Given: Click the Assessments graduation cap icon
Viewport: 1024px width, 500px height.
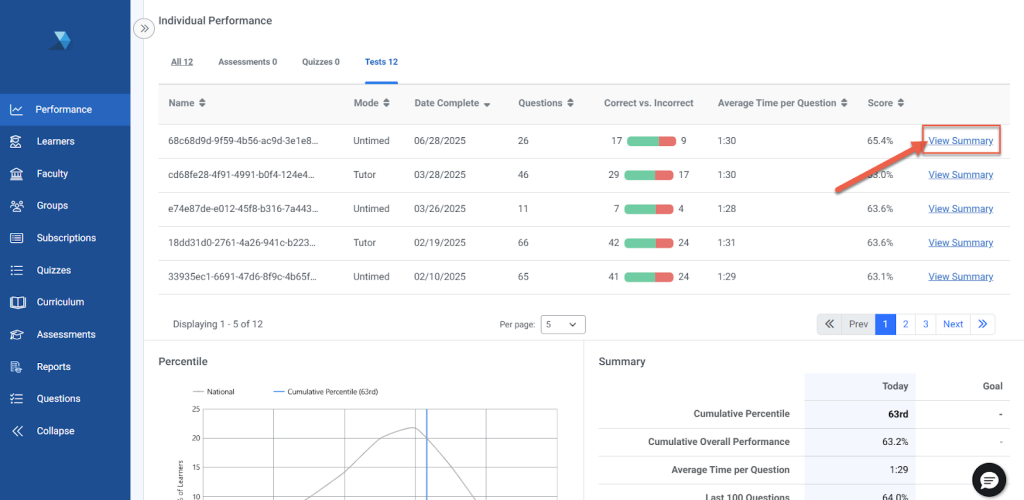Looking at the screenshot, I should coord(16,335).
